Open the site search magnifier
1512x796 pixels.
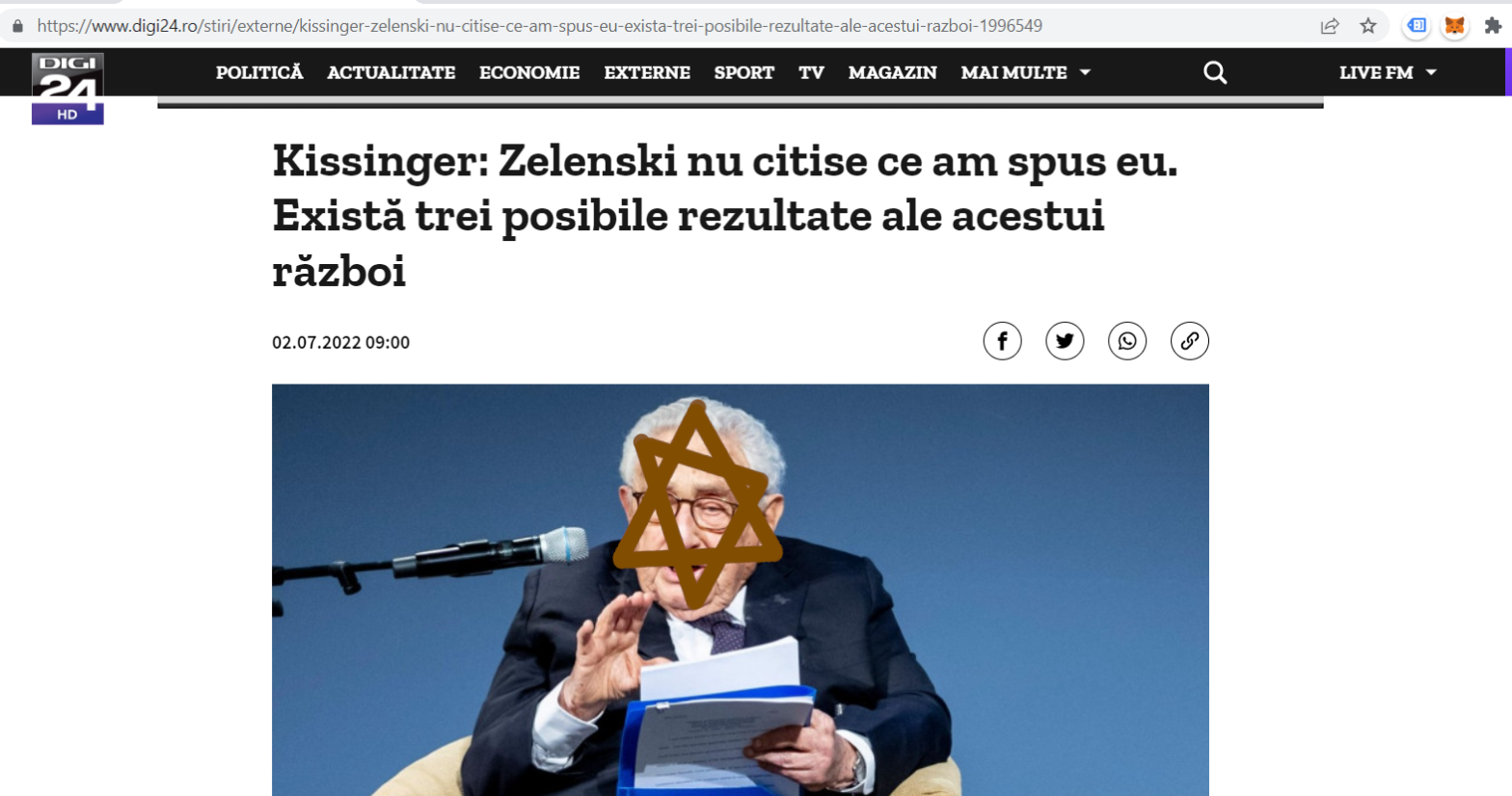pyautogui.click(x=1215, y=72)
